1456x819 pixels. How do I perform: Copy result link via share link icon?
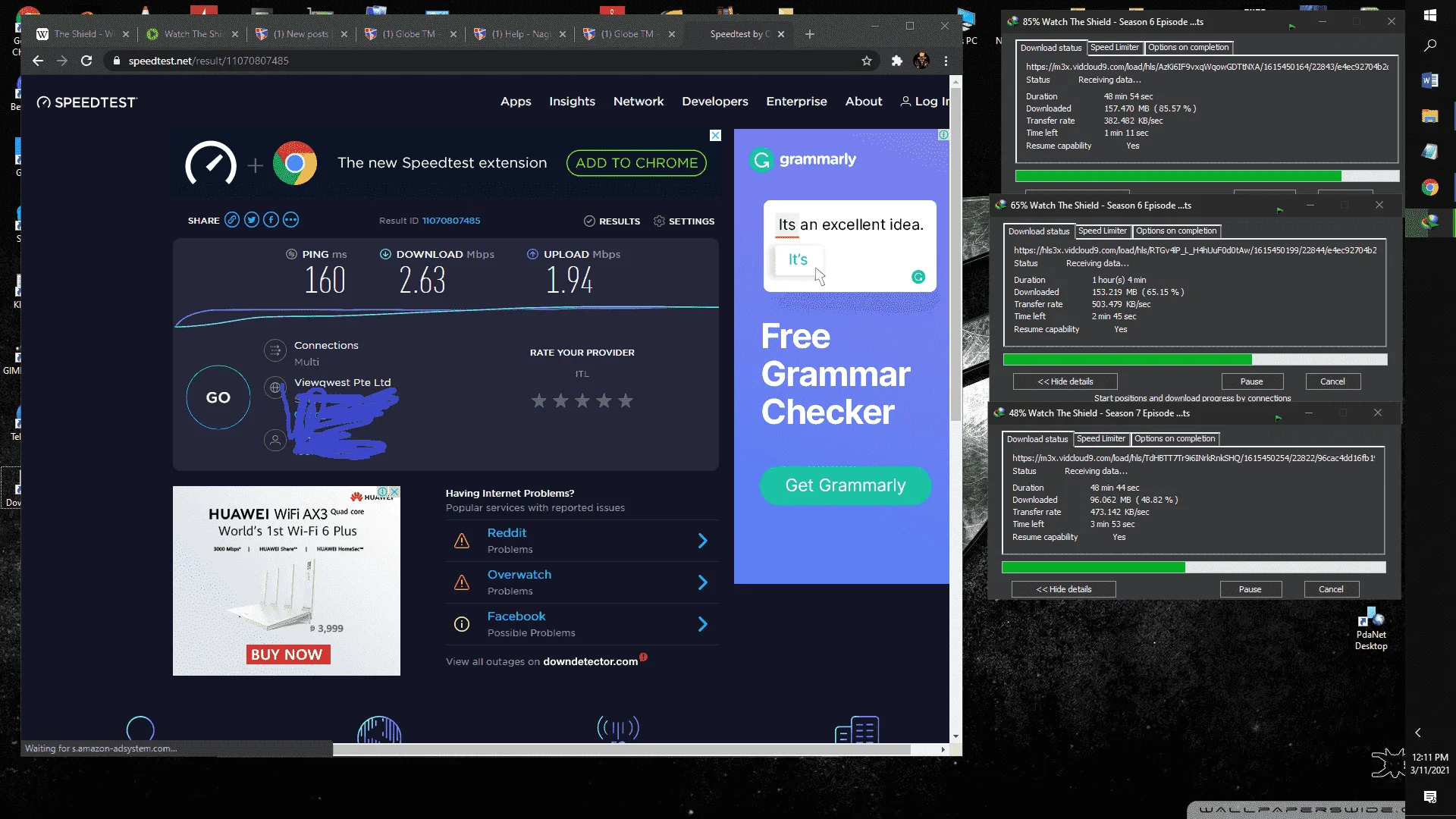tap(232, 220)
